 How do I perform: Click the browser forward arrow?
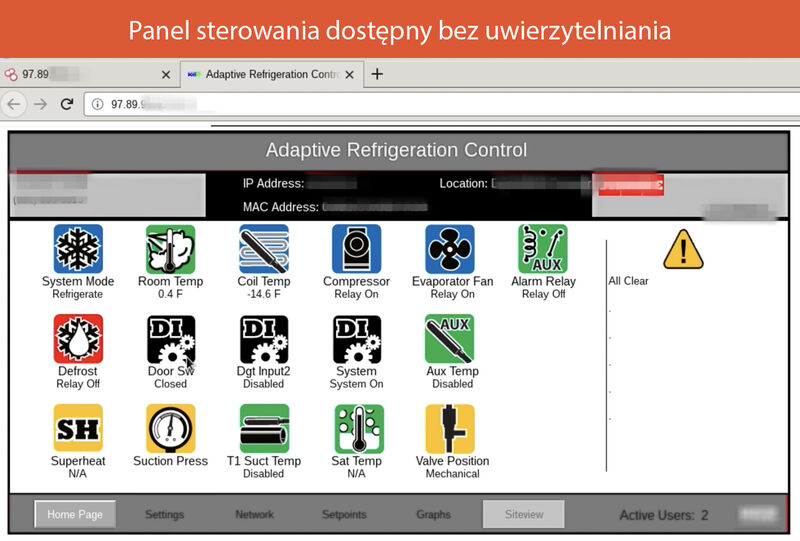tap(40, 105)
